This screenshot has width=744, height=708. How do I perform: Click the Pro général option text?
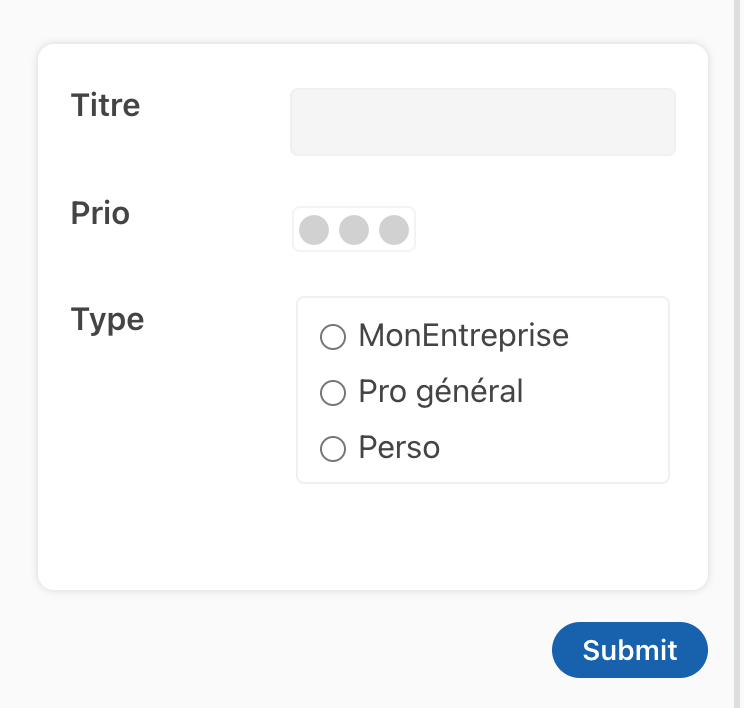click(440, 391)
